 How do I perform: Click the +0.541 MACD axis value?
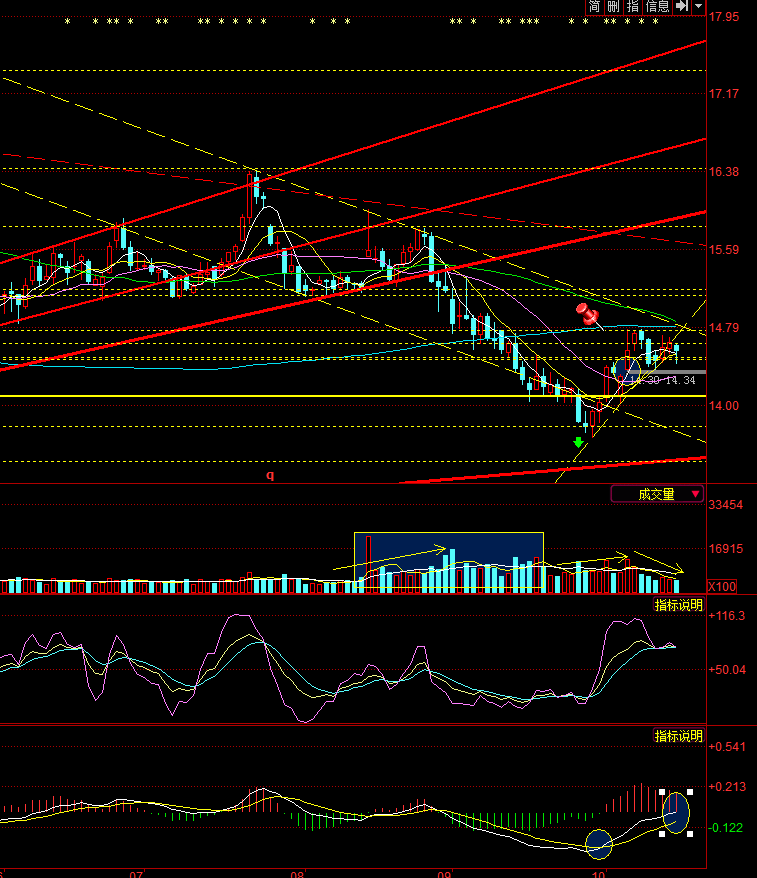point(727,747)
